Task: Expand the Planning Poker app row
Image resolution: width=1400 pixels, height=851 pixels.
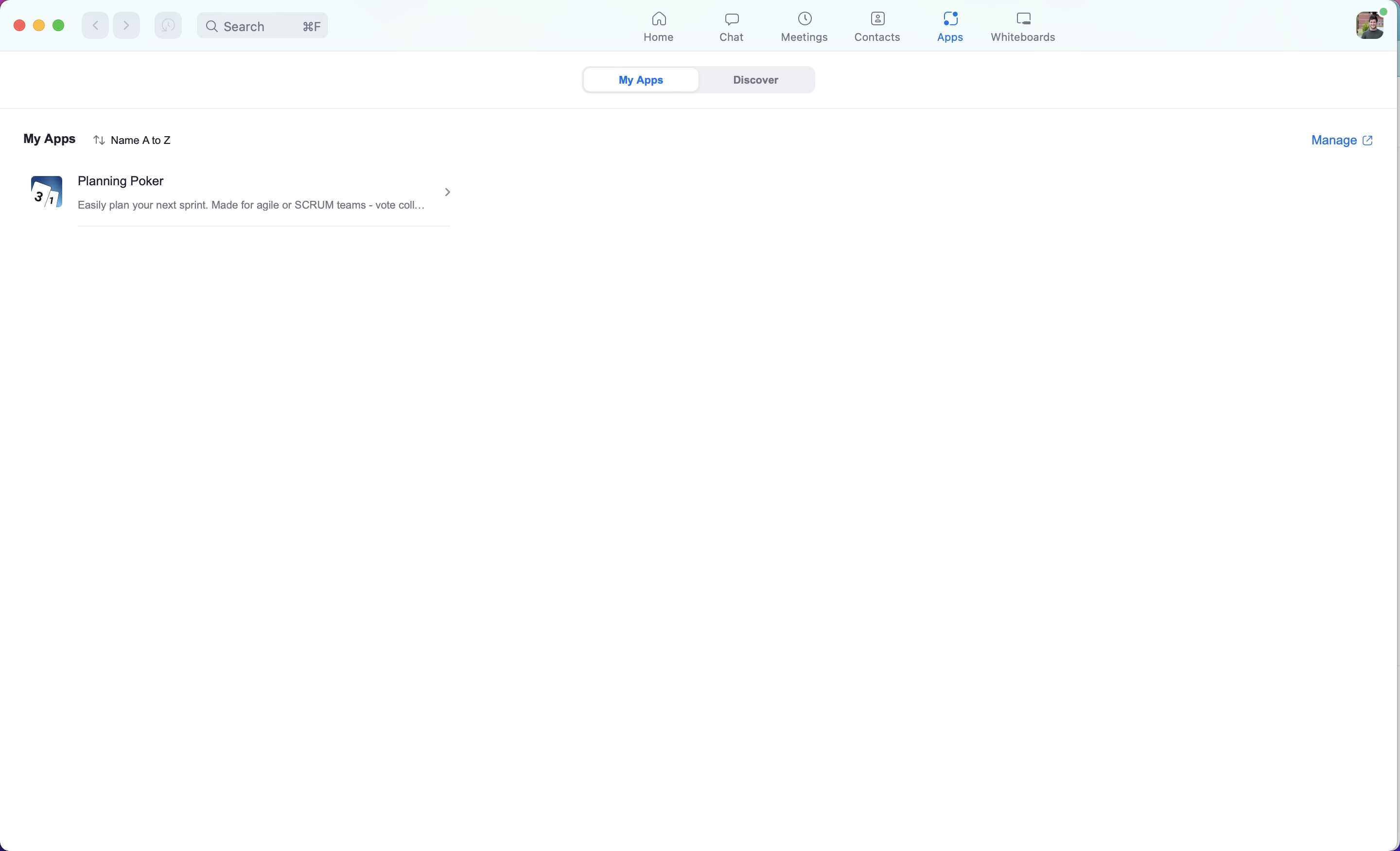Action: pyautogui.click(x=448, y=192)
